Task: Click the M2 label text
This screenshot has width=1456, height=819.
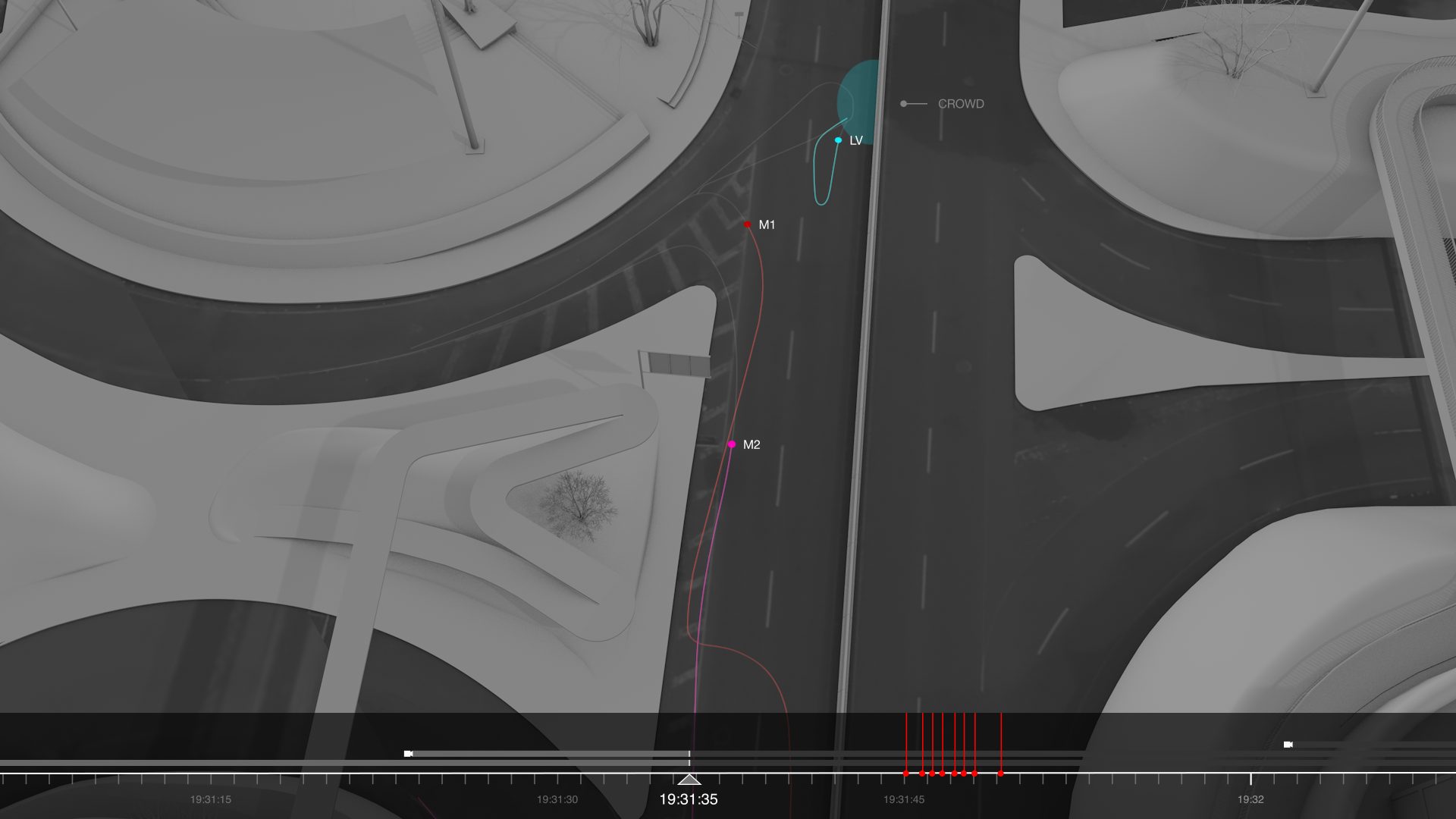Action: click(x=752, y=445)
